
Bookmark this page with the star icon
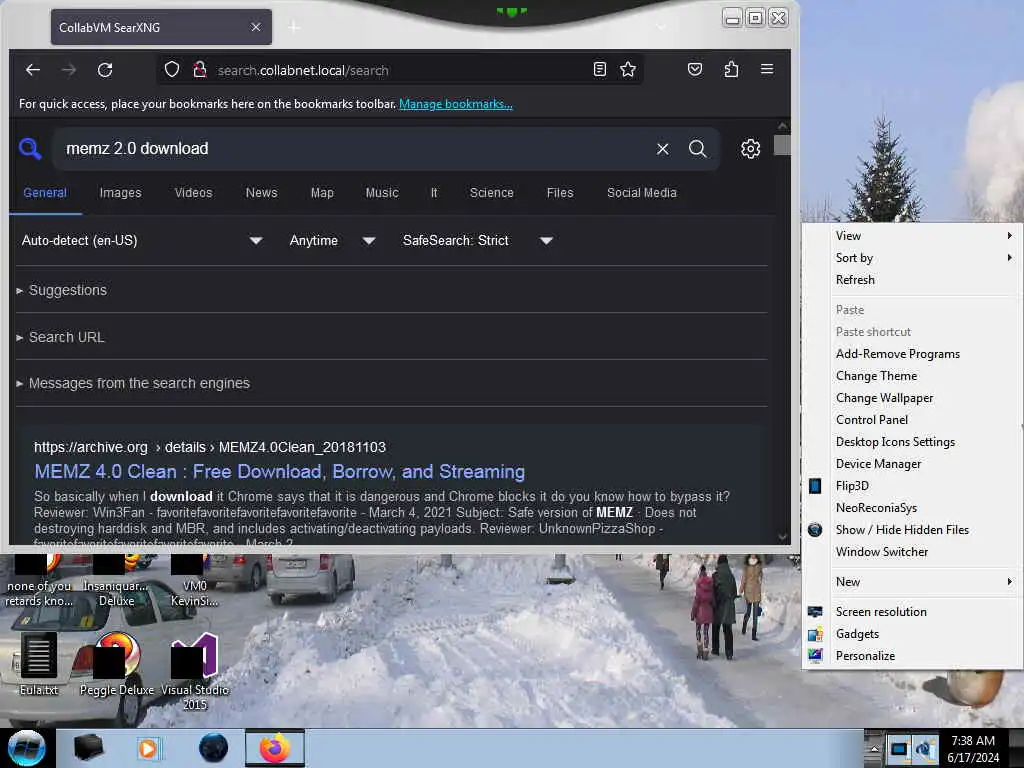click(x=628, y=69)
